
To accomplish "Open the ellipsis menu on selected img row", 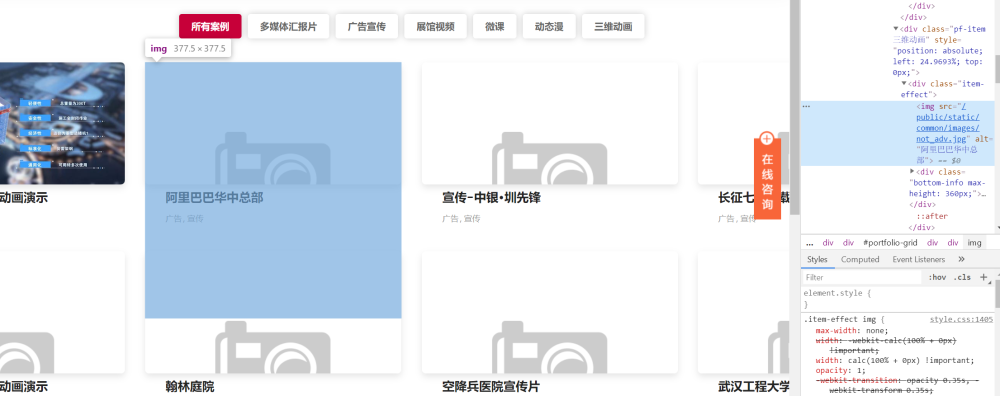I will [806, 106].
